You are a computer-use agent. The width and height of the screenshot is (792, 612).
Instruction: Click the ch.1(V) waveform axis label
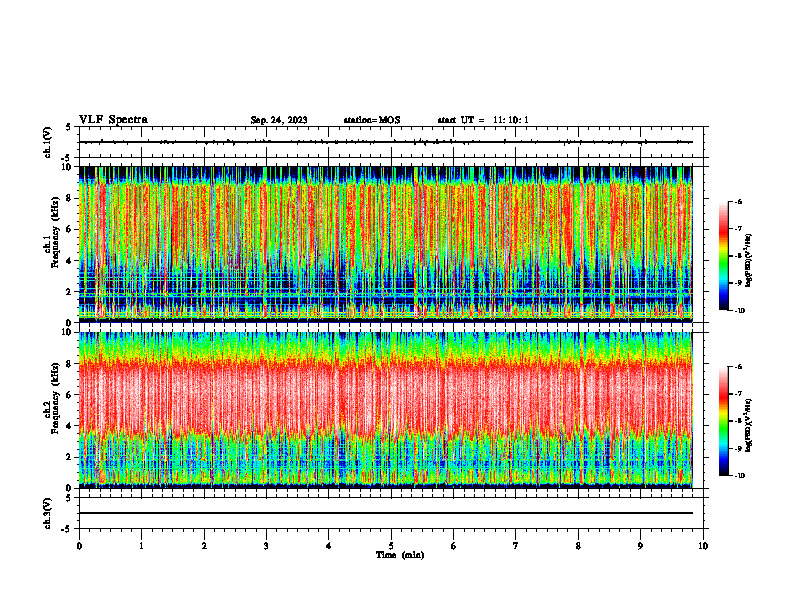tap(48, 142)
